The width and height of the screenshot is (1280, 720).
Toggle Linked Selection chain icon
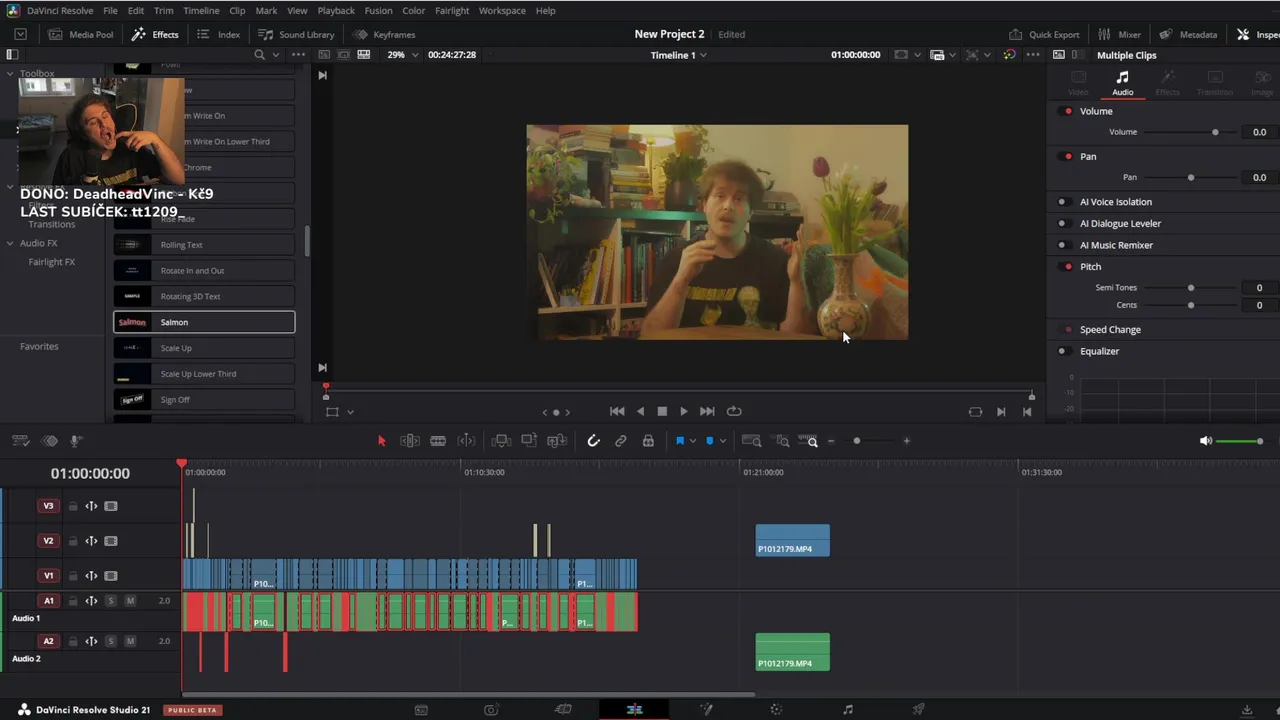click(621, 441)
